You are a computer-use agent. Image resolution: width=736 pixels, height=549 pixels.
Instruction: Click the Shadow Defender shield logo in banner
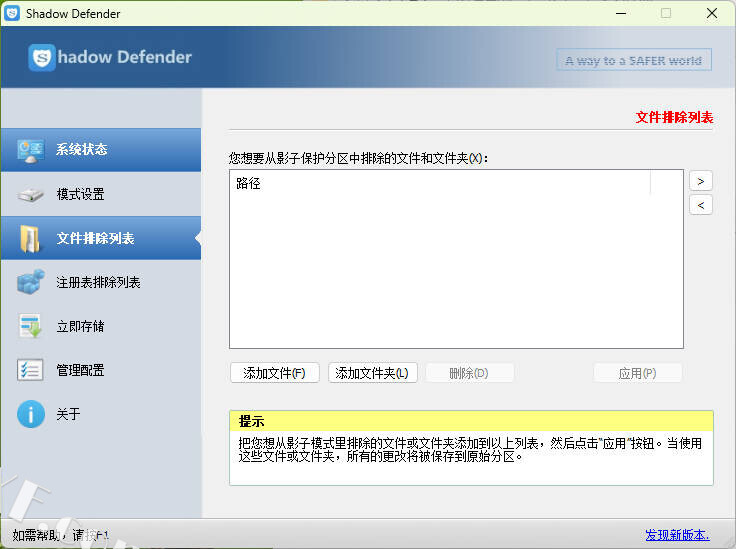(x=42, y=57)
